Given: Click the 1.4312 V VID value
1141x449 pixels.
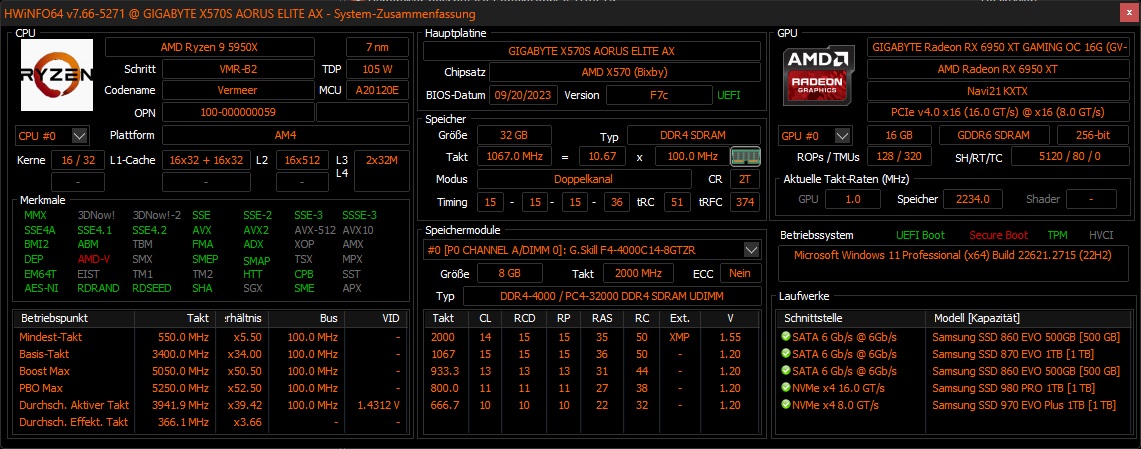Looking at the screenshot, I should [x=378, y=405].
